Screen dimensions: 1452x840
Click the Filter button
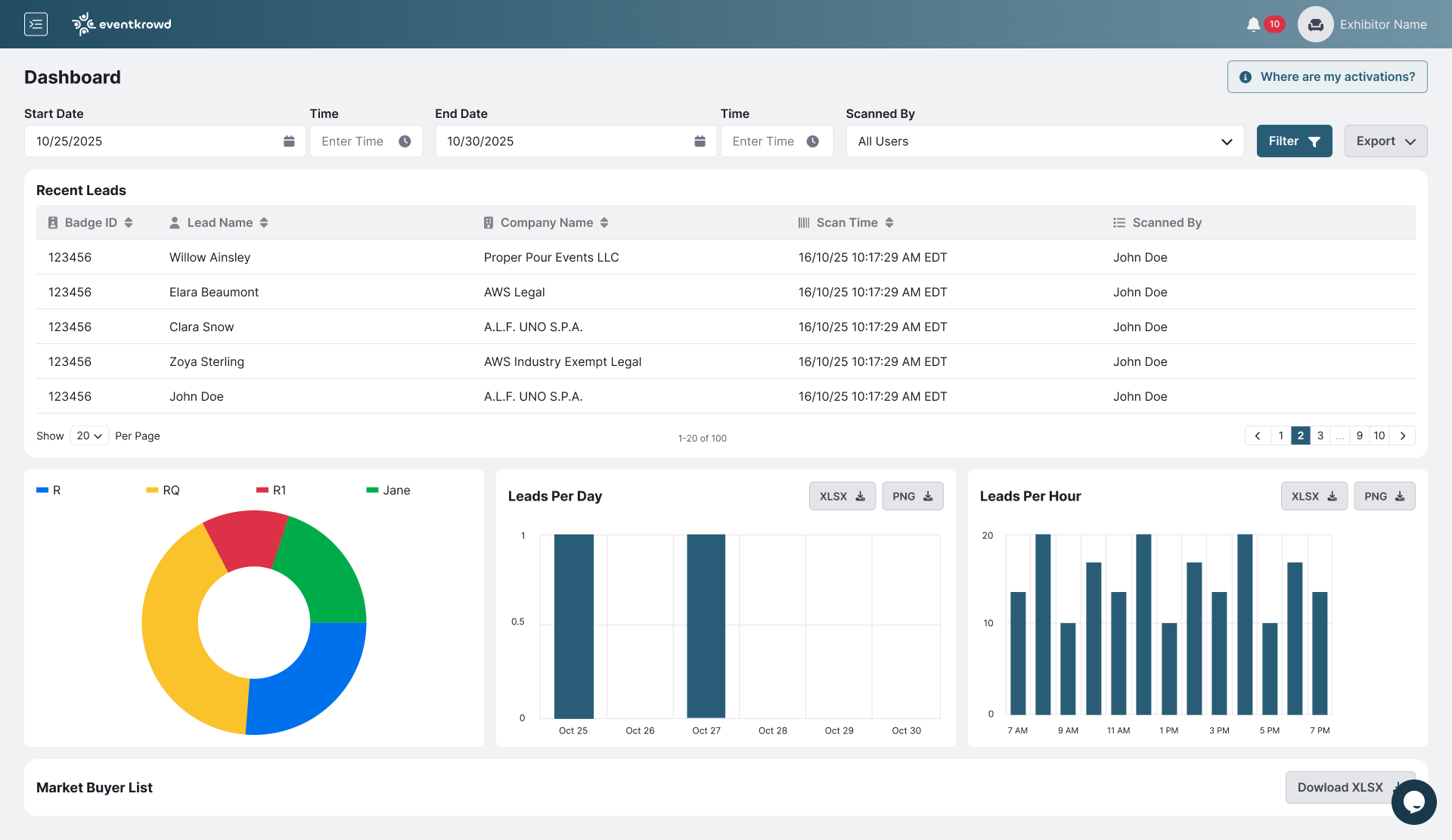click(1294, 141)
